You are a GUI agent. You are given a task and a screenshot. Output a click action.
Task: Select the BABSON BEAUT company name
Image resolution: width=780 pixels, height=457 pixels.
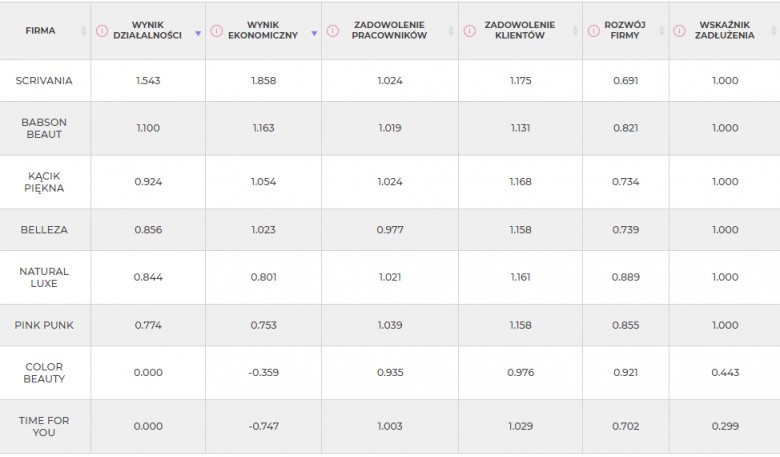pos(44,128)
